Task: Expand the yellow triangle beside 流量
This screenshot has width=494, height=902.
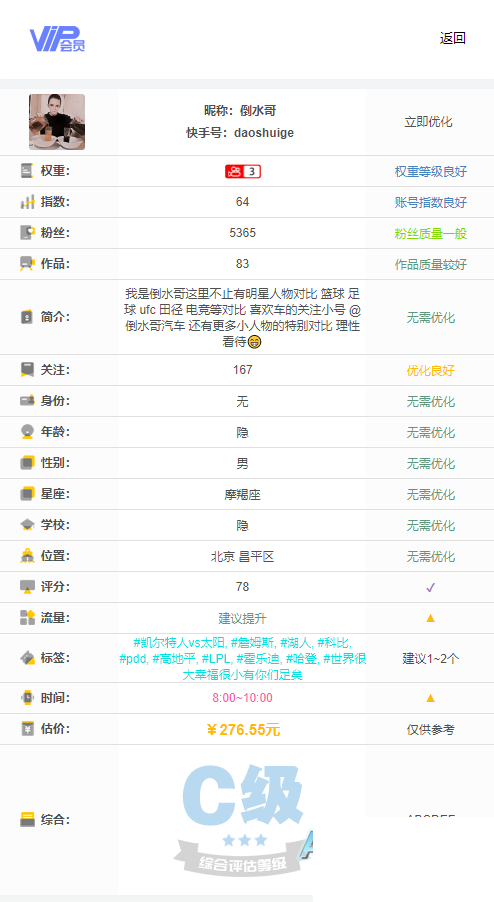Action: pos(430,618)
